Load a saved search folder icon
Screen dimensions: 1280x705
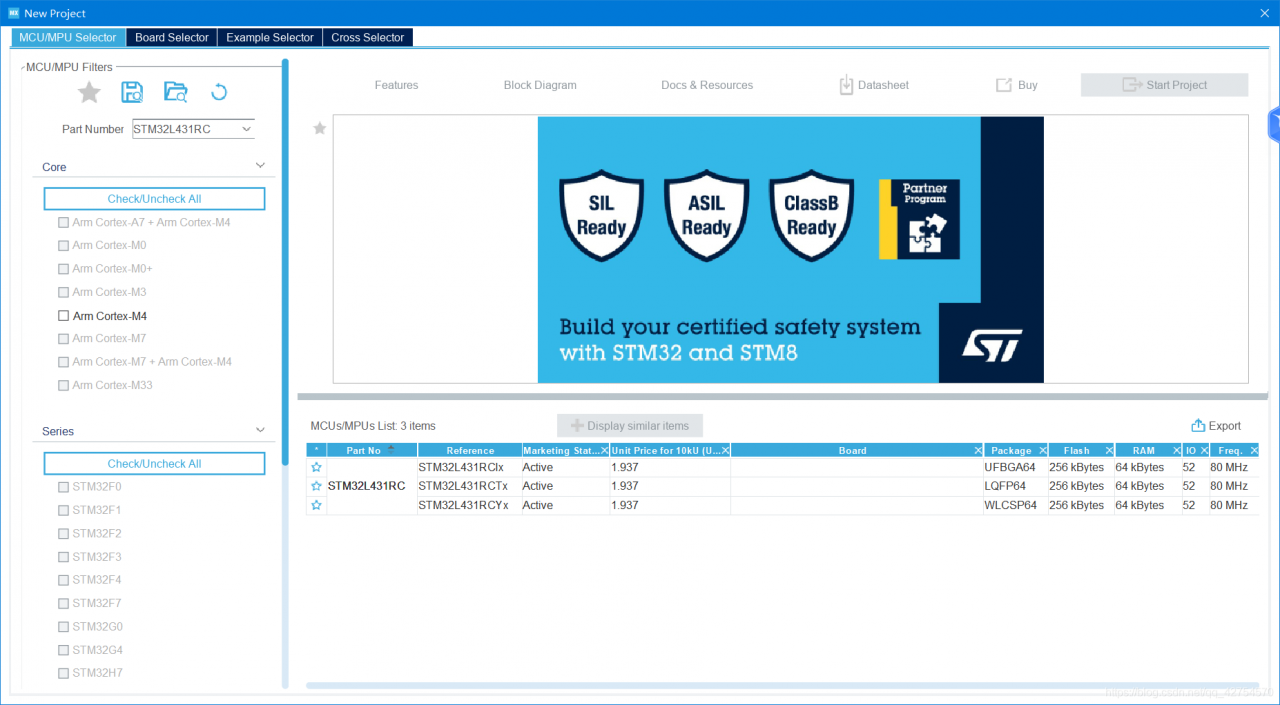pyautogui.click(x=175, y=93)
